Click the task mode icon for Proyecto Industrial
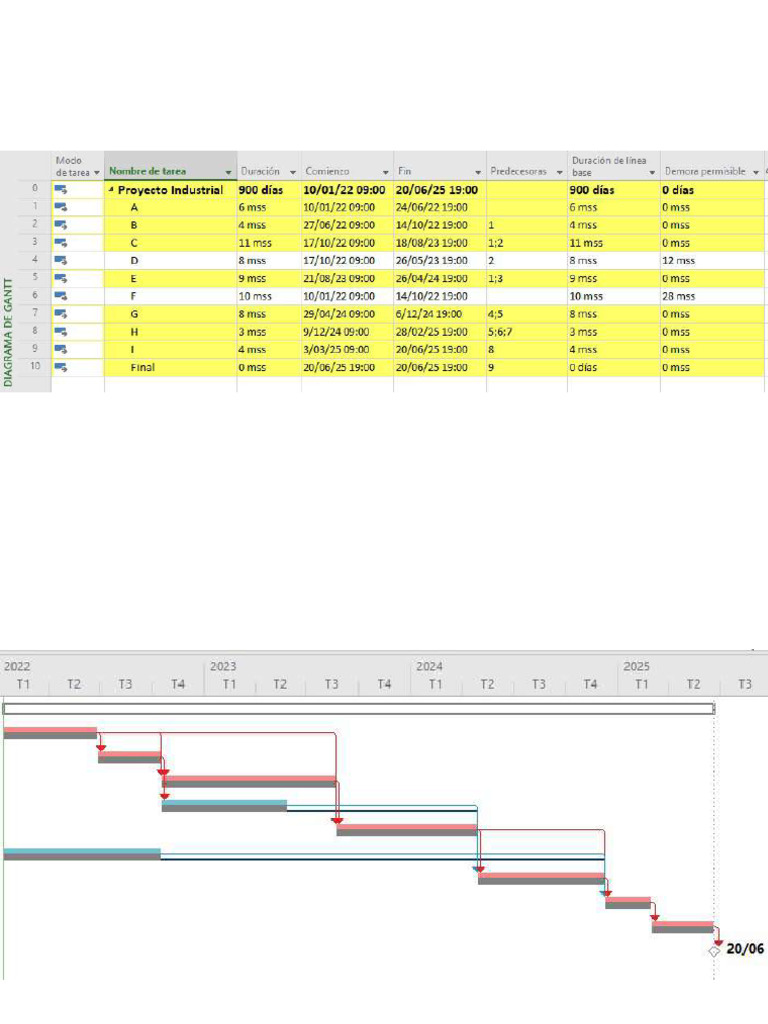 (x=61, y=190)
